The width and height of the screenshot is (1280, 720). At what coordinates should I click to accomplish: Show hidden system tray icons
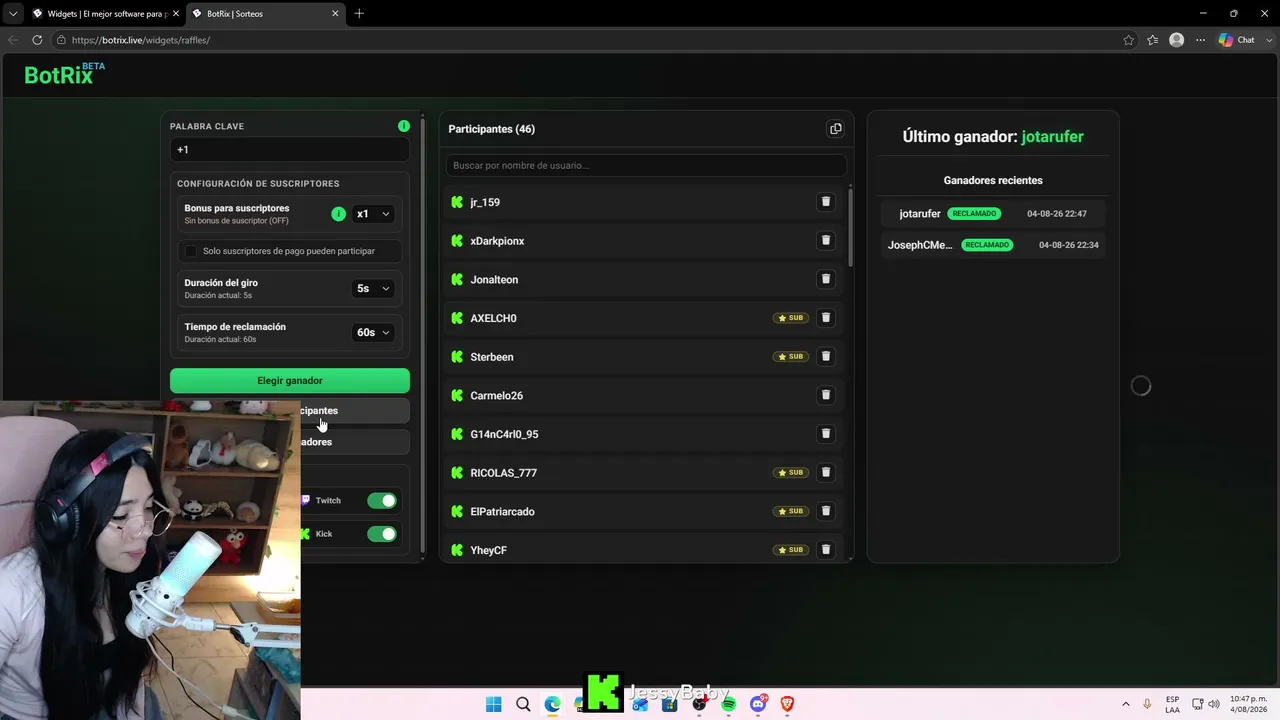click(1126, 704)
